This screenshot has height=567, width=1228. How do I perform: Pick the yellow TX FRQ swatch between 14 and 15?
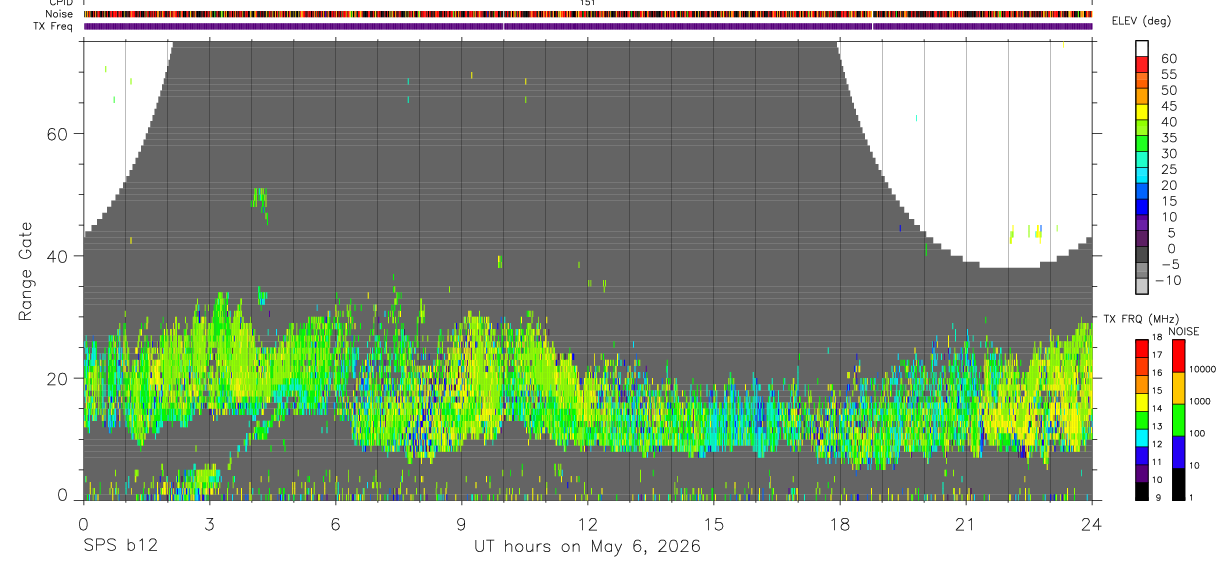point(1141,400)
